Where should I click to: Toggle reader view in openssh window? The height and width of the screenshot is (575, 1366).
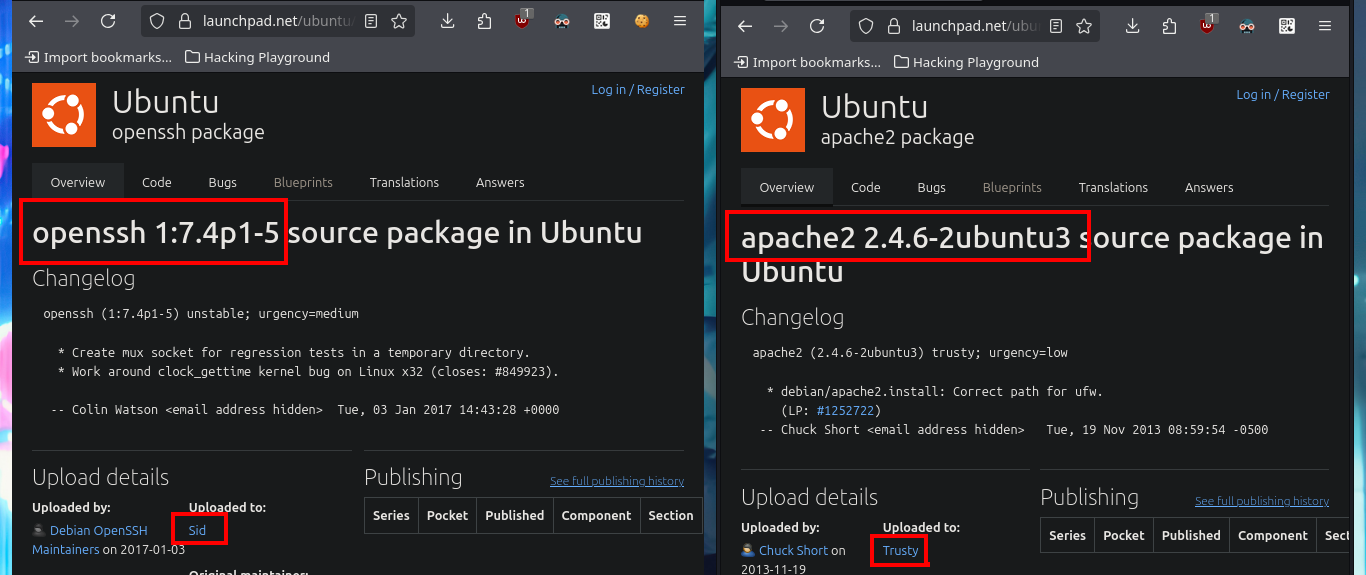372,21
